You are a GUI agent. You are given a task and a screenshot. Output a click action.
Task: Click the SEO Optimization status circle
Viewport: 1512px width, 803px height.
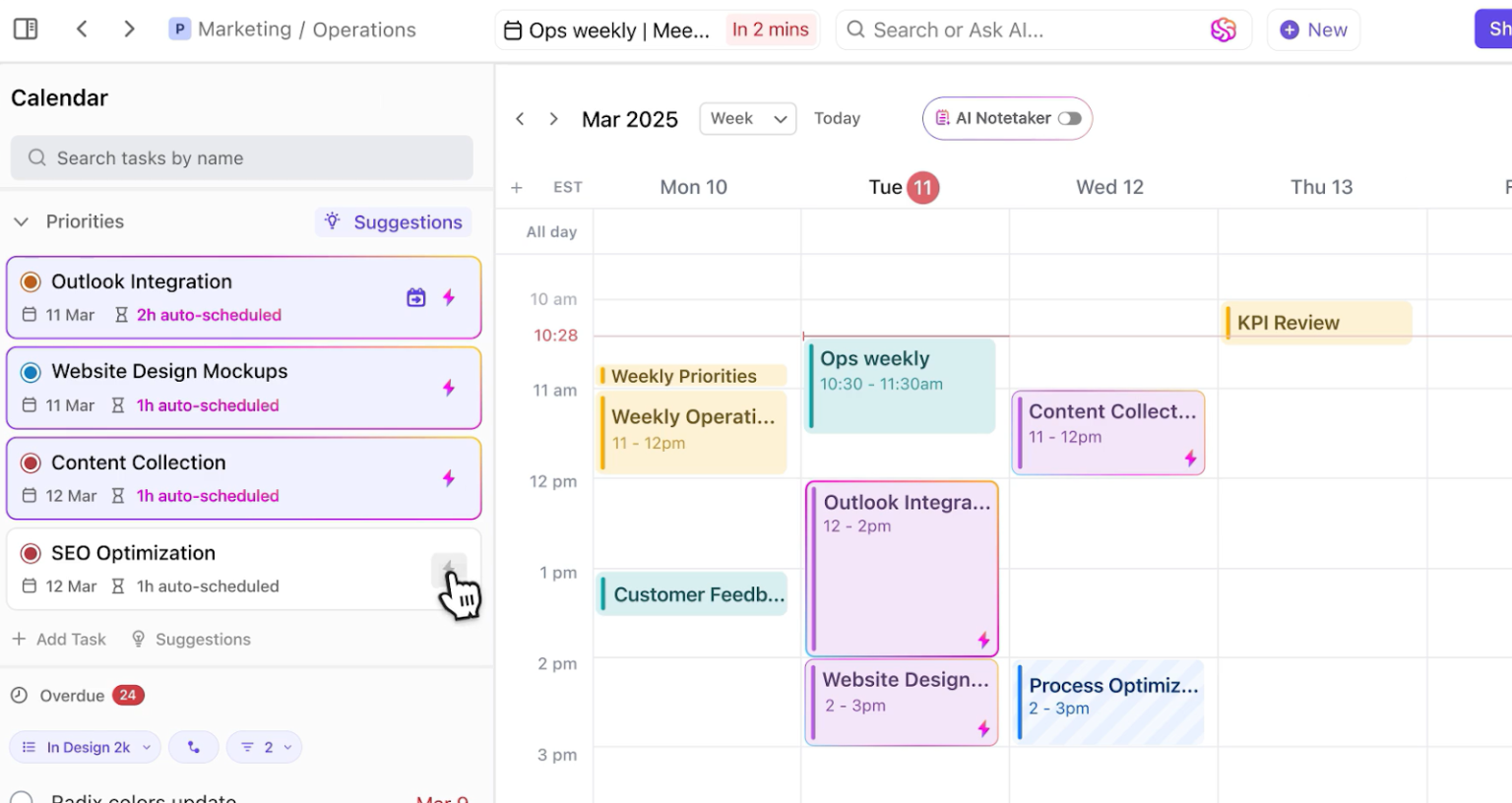31,553
